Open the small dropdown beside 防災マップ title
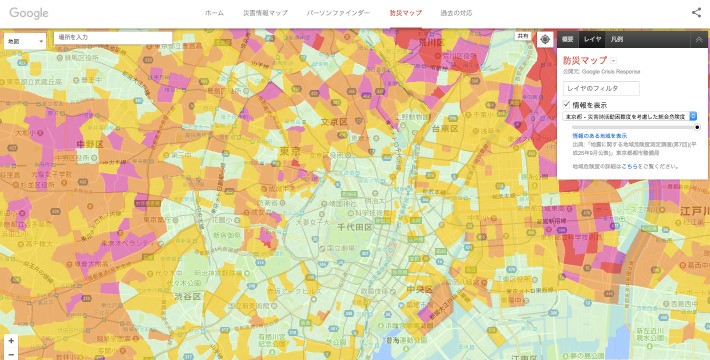Viewport: 710px width, 360px height. click(x=614, y=61)
